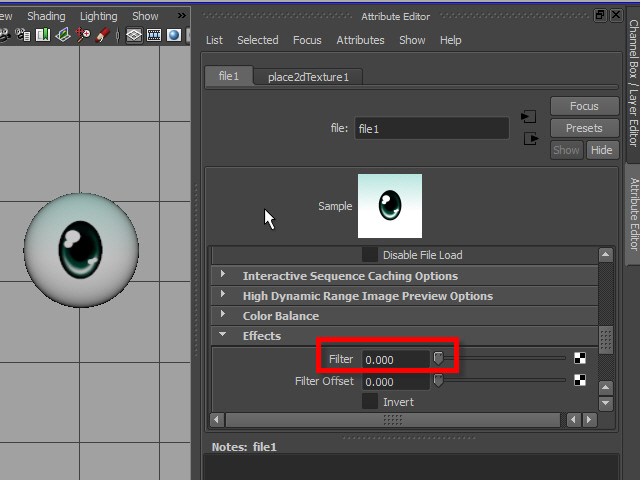Click the horizontal scroll-left arrow beside scroll-right arrow
The image size is (640, 480).
[x=573, y=420]
